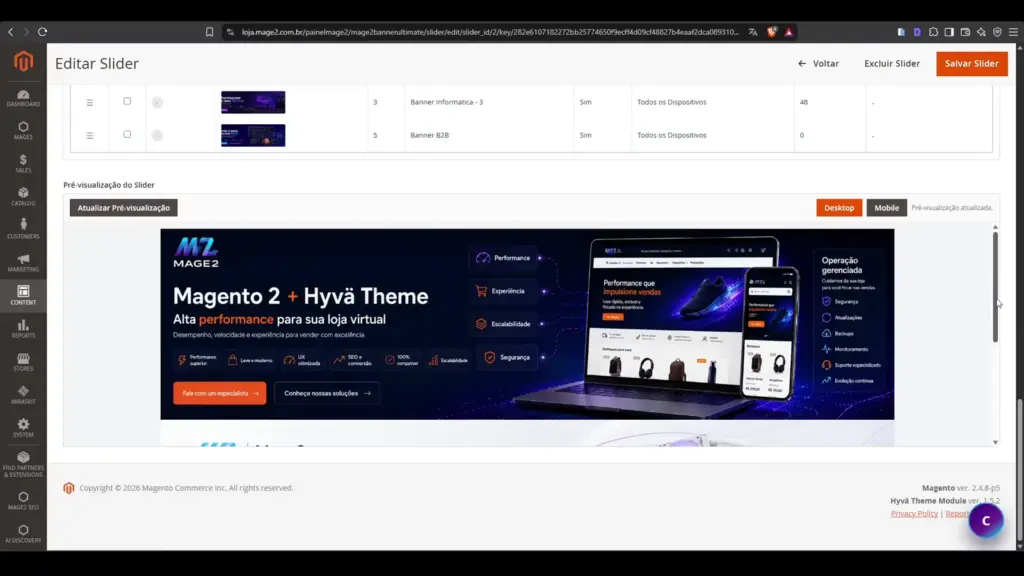The image size is (1024, 576).
Task: Open the System sidebar menu
Action: point(23,428)
